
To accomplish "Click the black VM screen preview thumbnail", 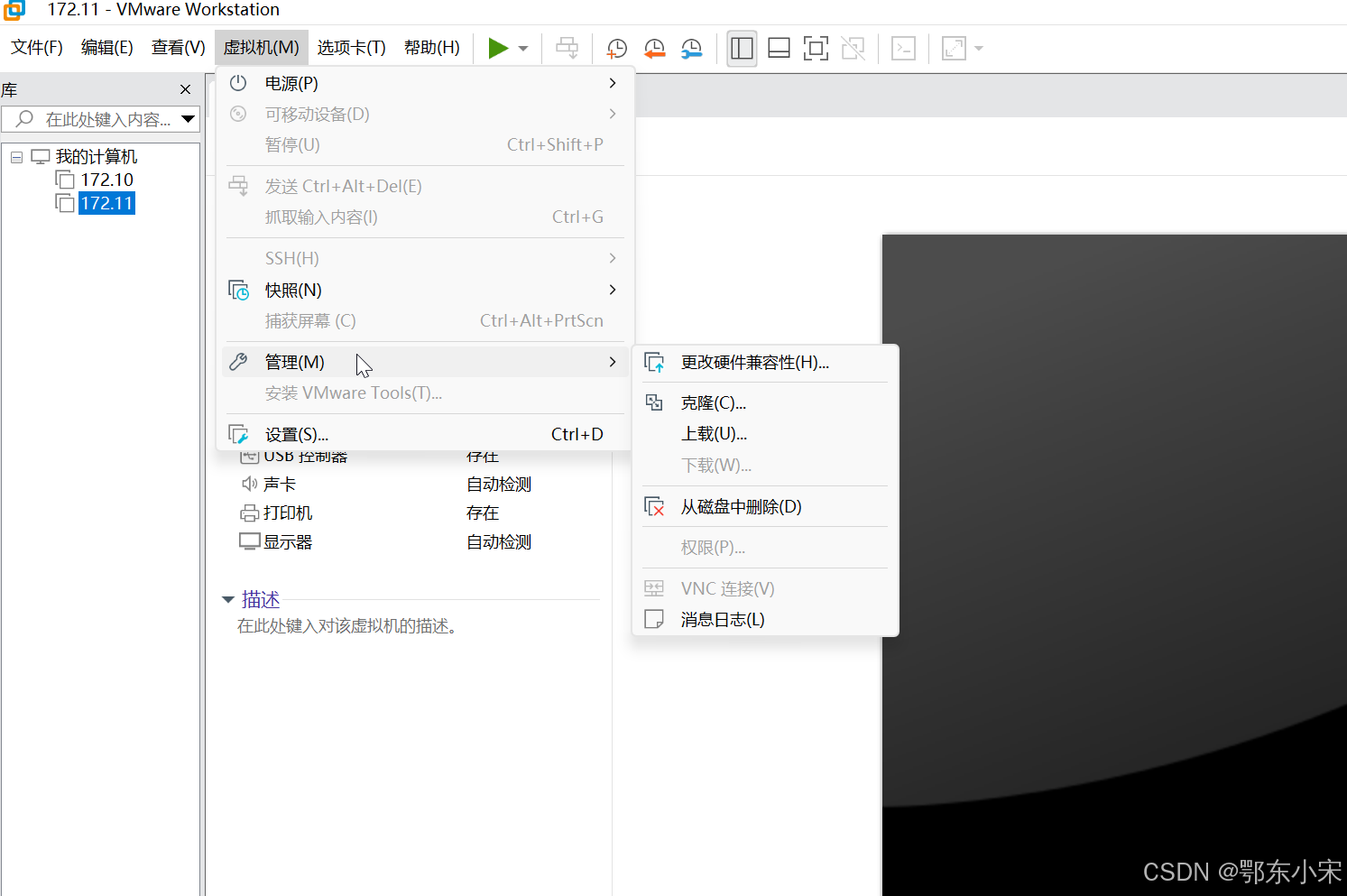I will [1114, 565].
